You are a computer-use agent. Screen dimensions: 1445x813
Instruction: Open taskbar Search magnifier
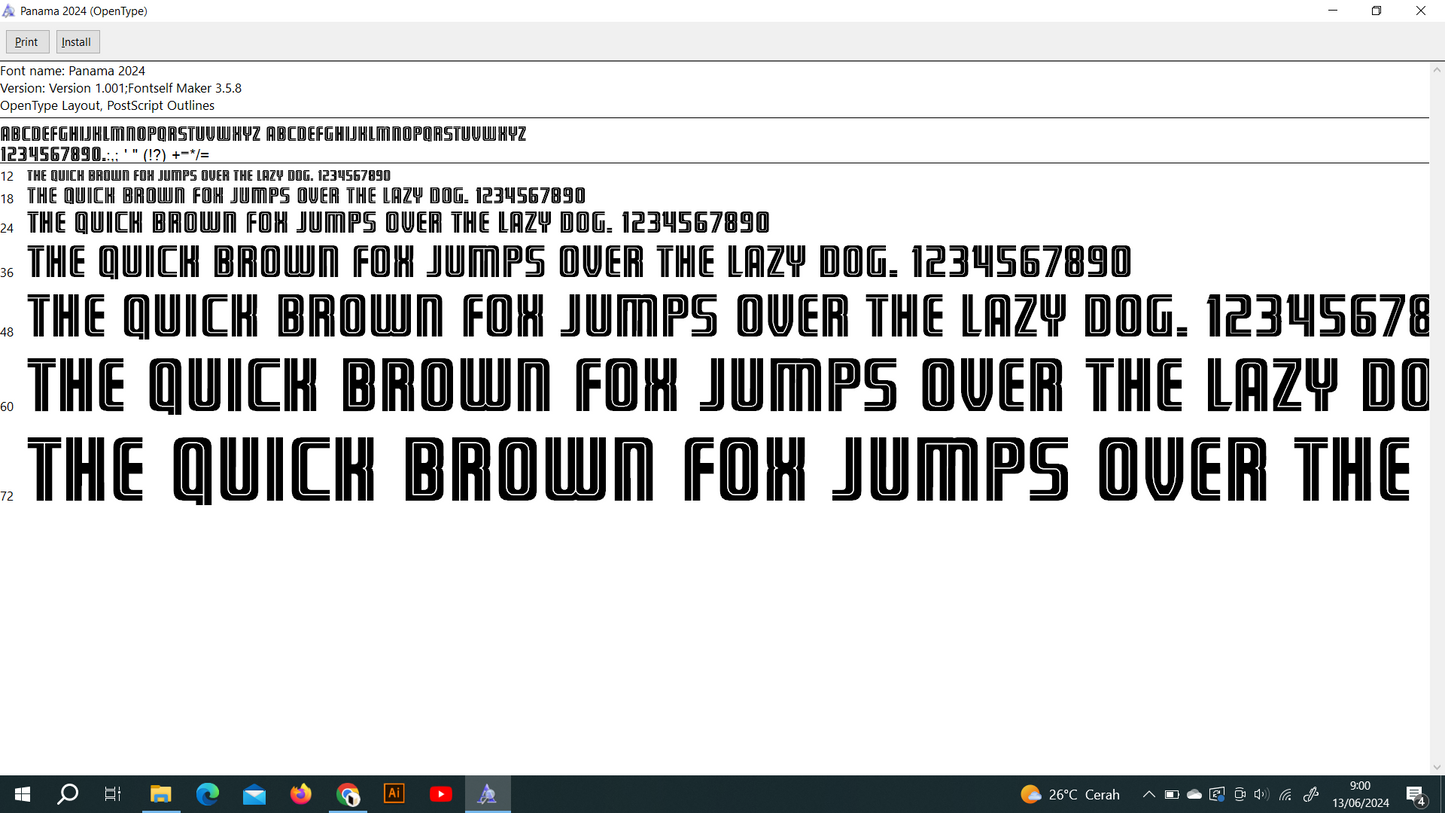coord(68,794)
